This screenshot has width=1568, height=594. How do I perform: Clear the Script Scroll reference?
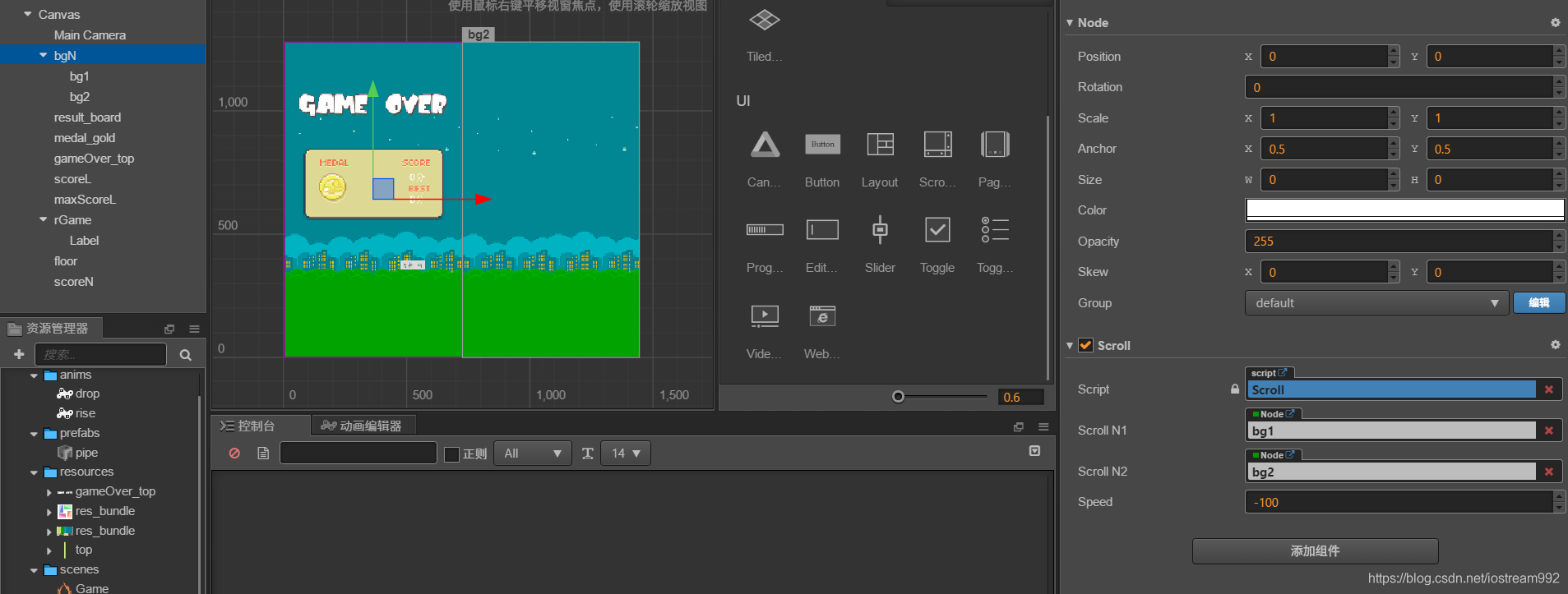1549,389
